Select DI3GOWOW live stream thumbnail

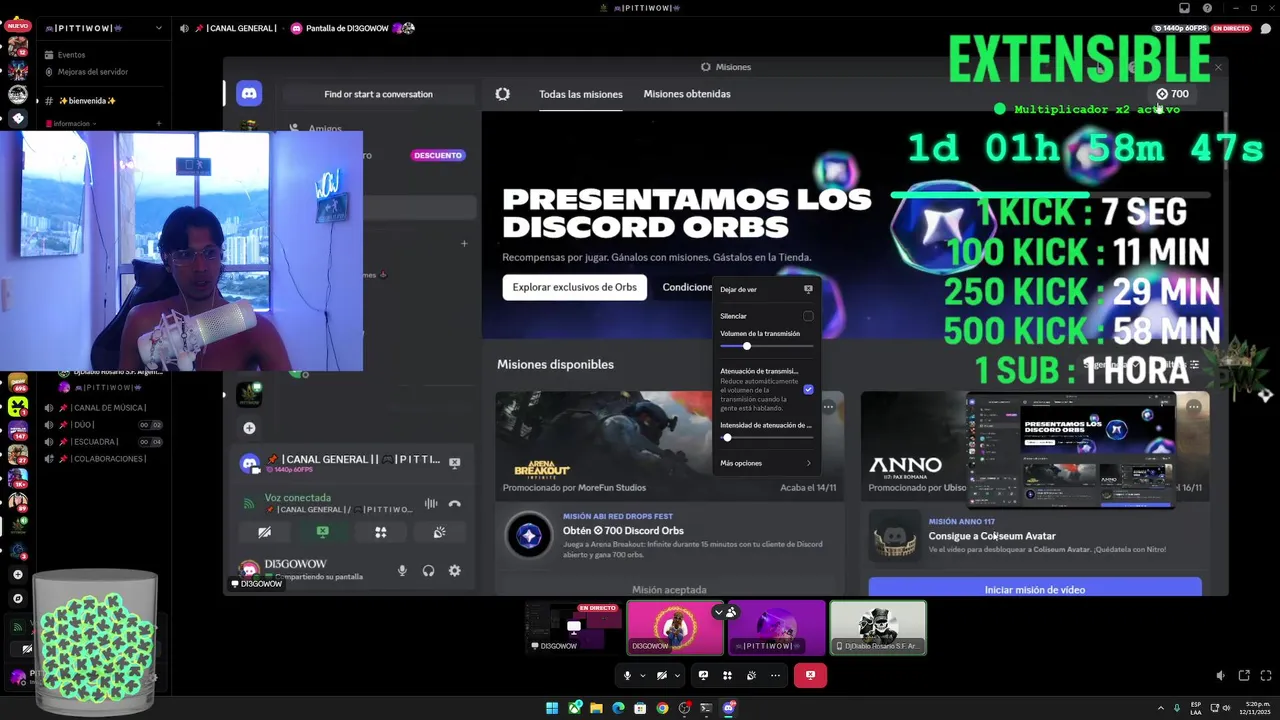(573, 627)
